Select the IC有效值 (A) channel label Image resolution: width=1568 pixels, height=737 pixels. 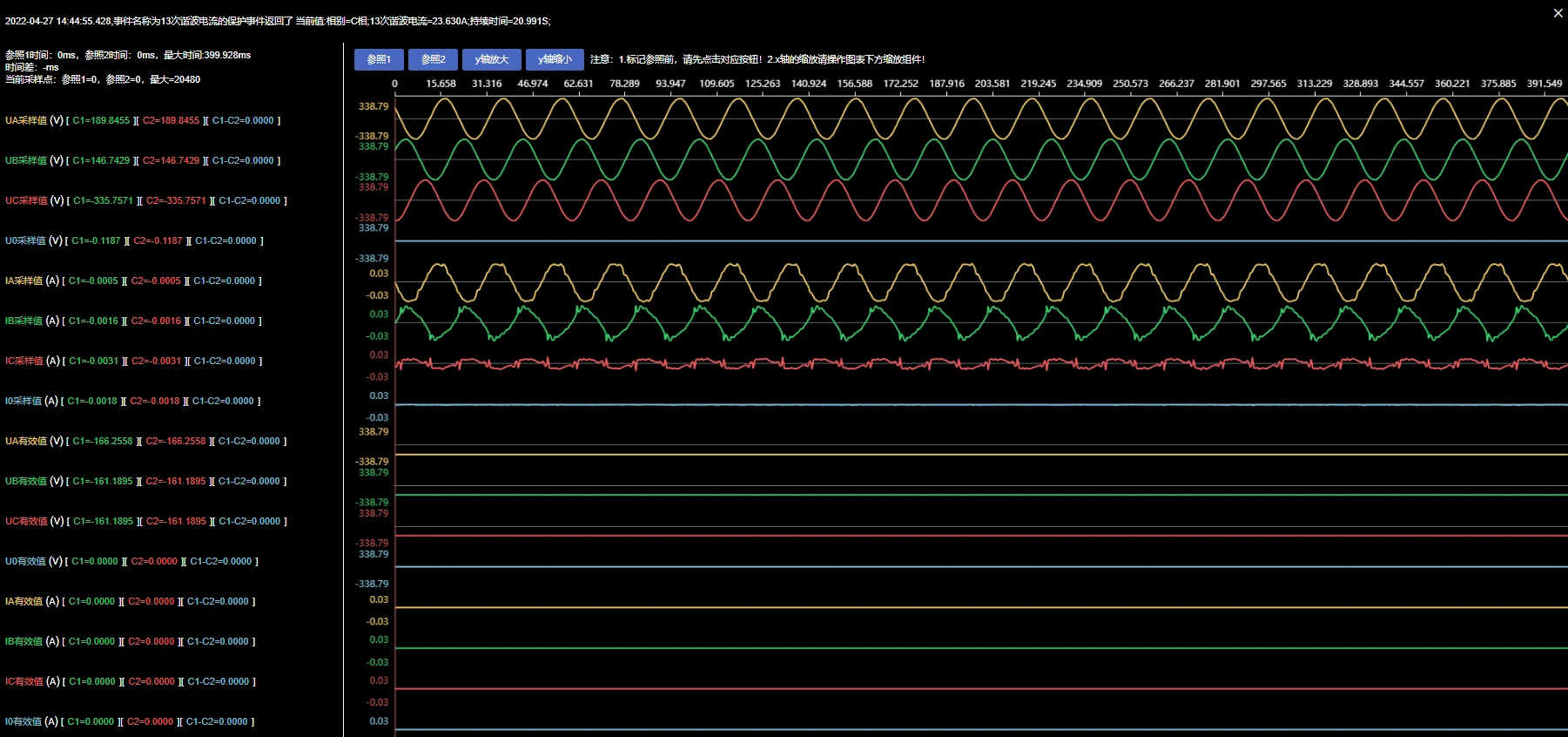[32, 681]
